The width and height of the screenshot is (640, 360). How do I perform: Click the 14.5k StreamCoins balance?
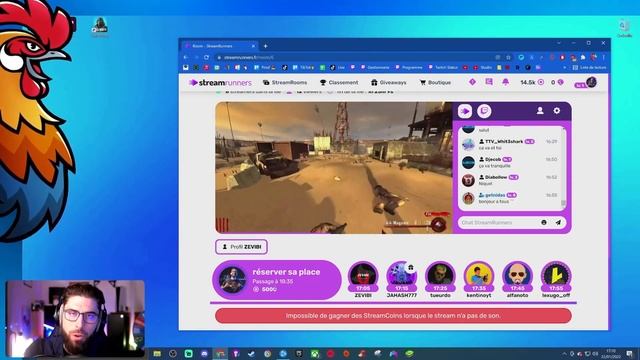click(x=532, y=82)
